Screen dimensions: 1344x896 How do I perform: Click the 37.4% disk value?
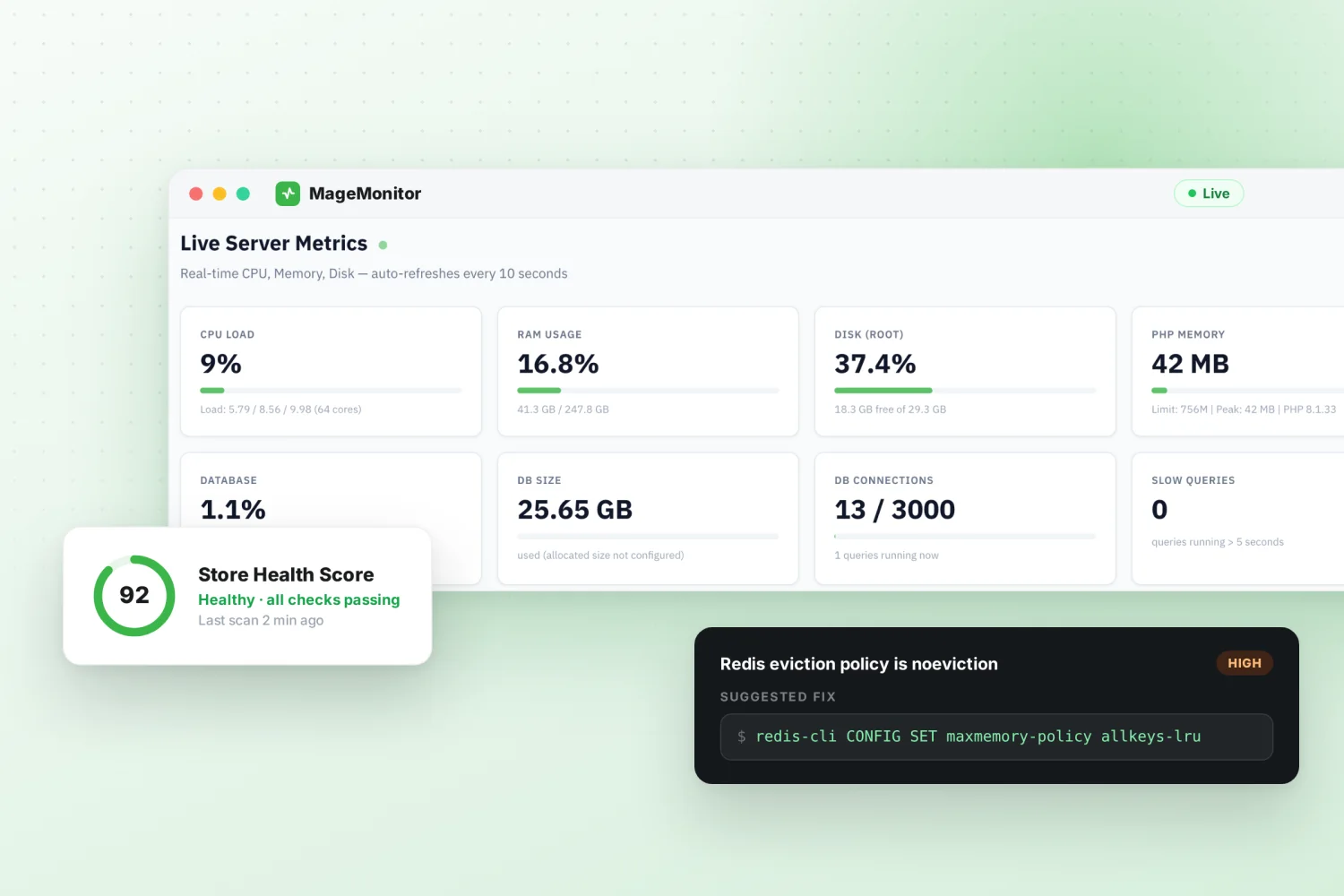click(874, 364)
